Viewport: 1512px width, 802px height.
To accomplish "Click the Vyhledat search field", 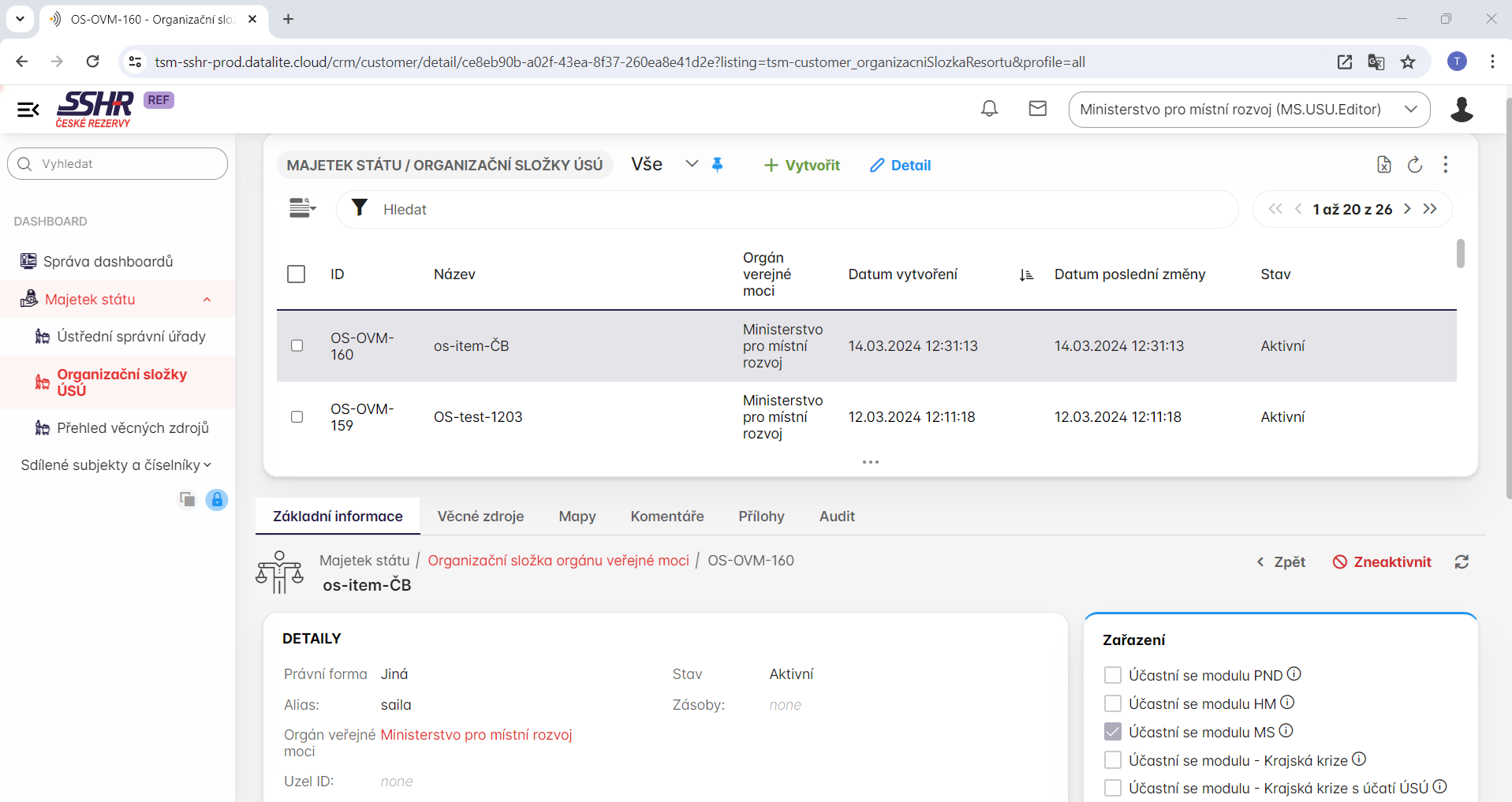I will pos(118,164).
